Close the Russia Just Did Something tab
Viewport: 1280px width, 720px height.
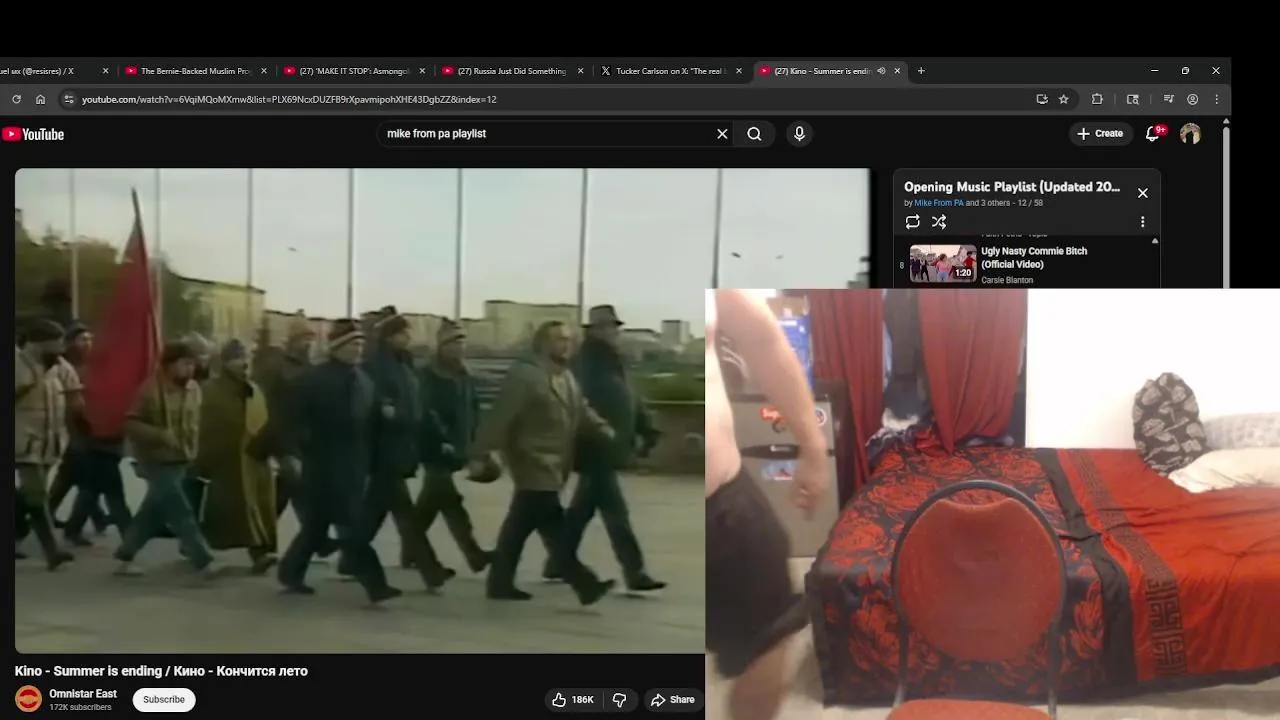pos(581,71)
